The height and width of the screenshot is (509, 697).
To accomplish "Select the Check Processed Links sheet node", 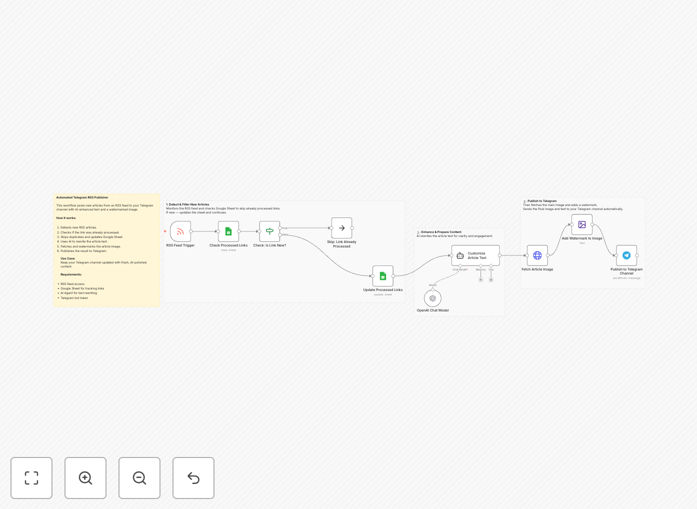I will pos(228,231).
